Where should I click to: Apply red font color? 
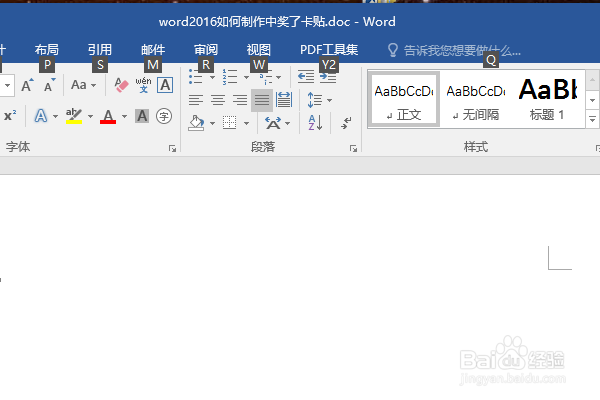(x=108, y=116)
